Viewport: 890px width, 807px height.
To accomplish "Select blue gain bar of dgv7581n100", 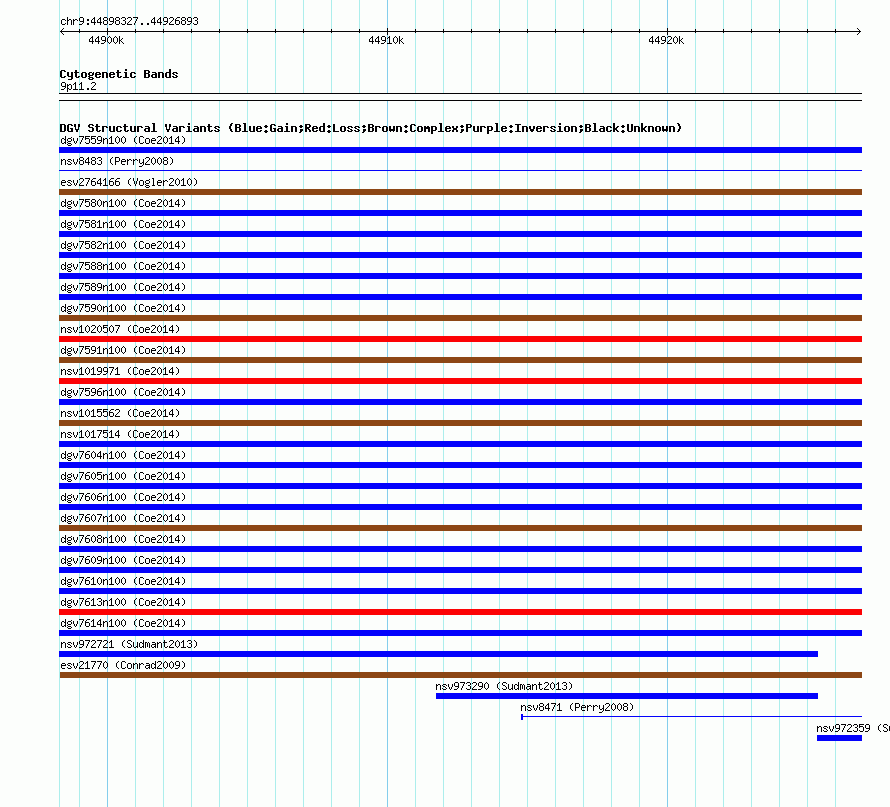I will [x=460, y=234].
